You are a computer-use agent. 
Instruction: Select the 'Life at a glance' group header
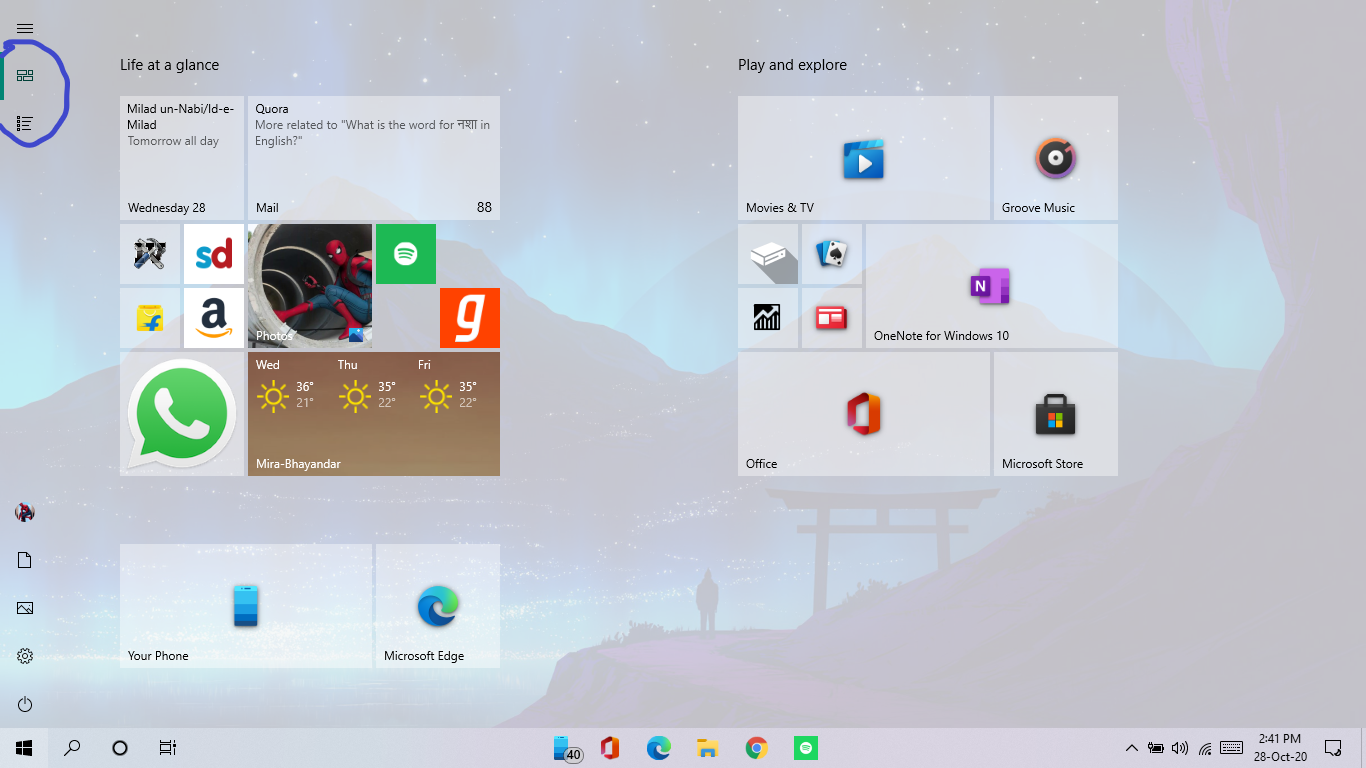pos(169,65)
